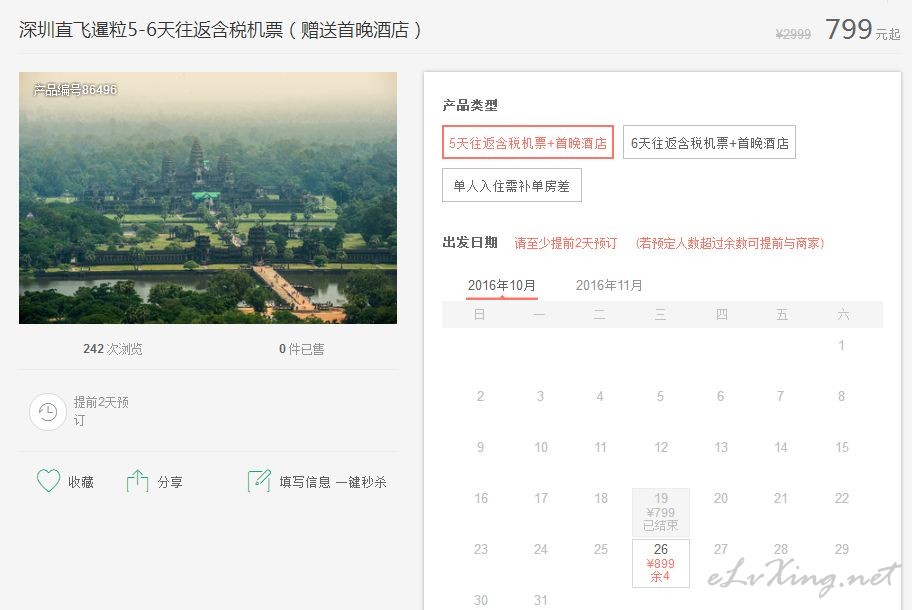Click the 三 weekday header

661,315
